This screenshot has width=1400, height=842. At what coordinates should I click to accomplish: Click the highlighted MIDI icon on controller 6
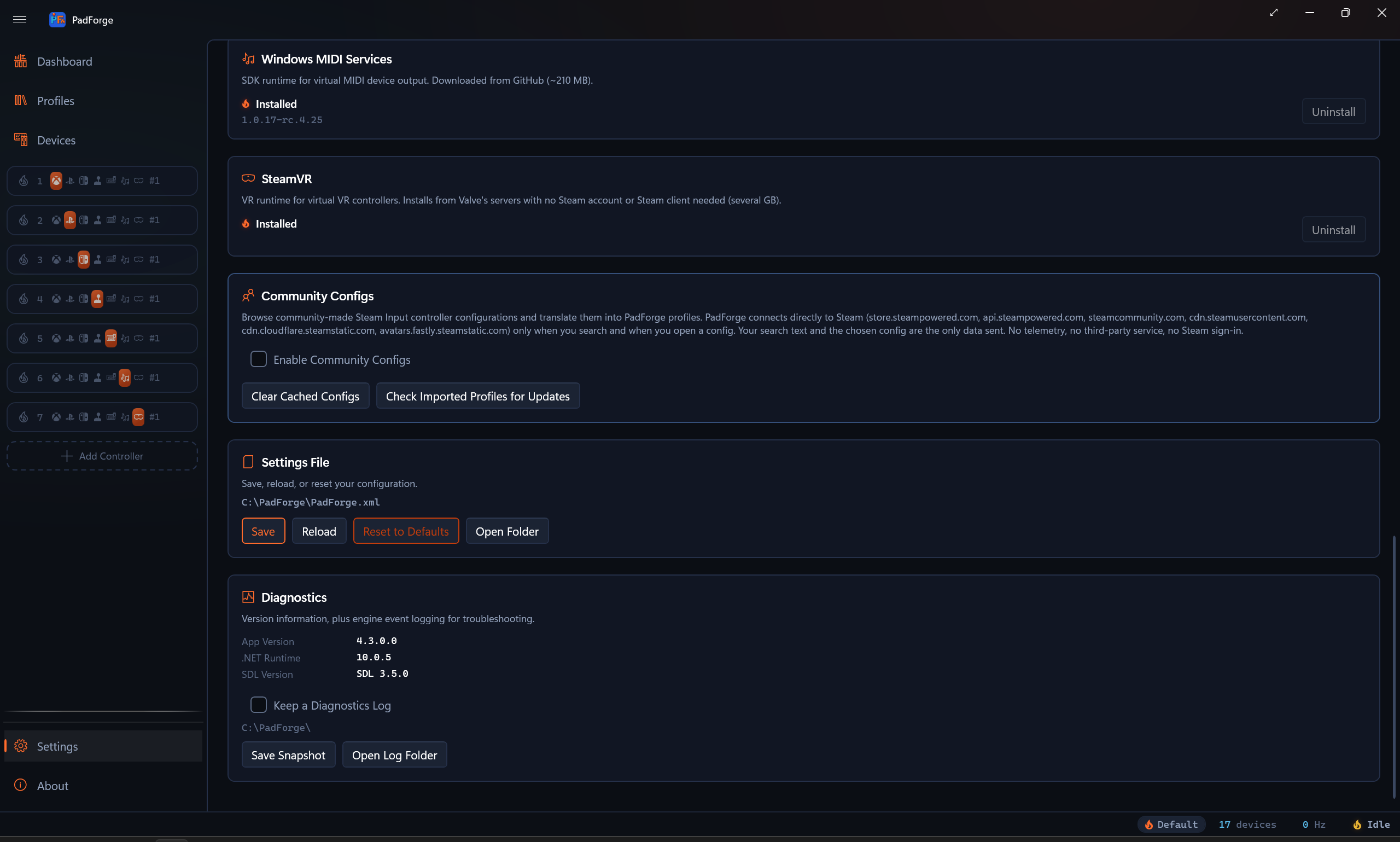point(125,378)
